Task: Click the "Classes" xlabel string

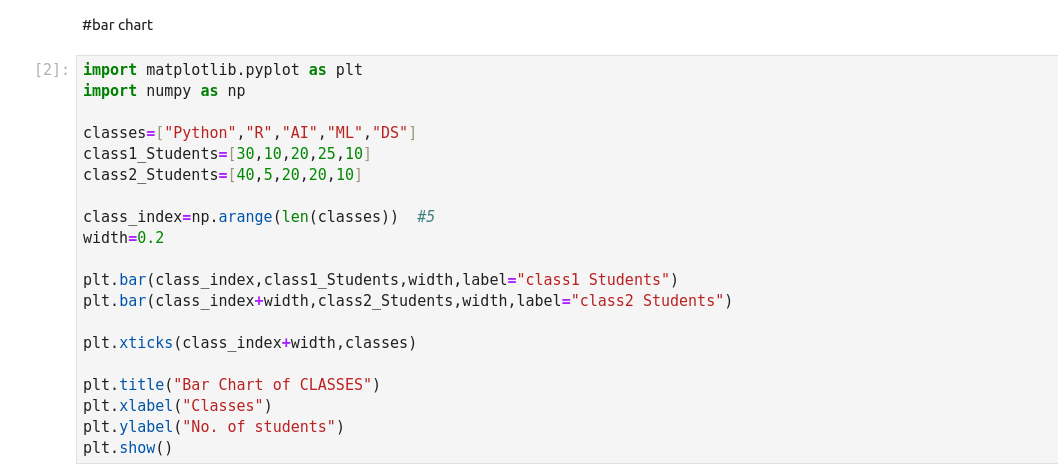Action: [222, 406]
